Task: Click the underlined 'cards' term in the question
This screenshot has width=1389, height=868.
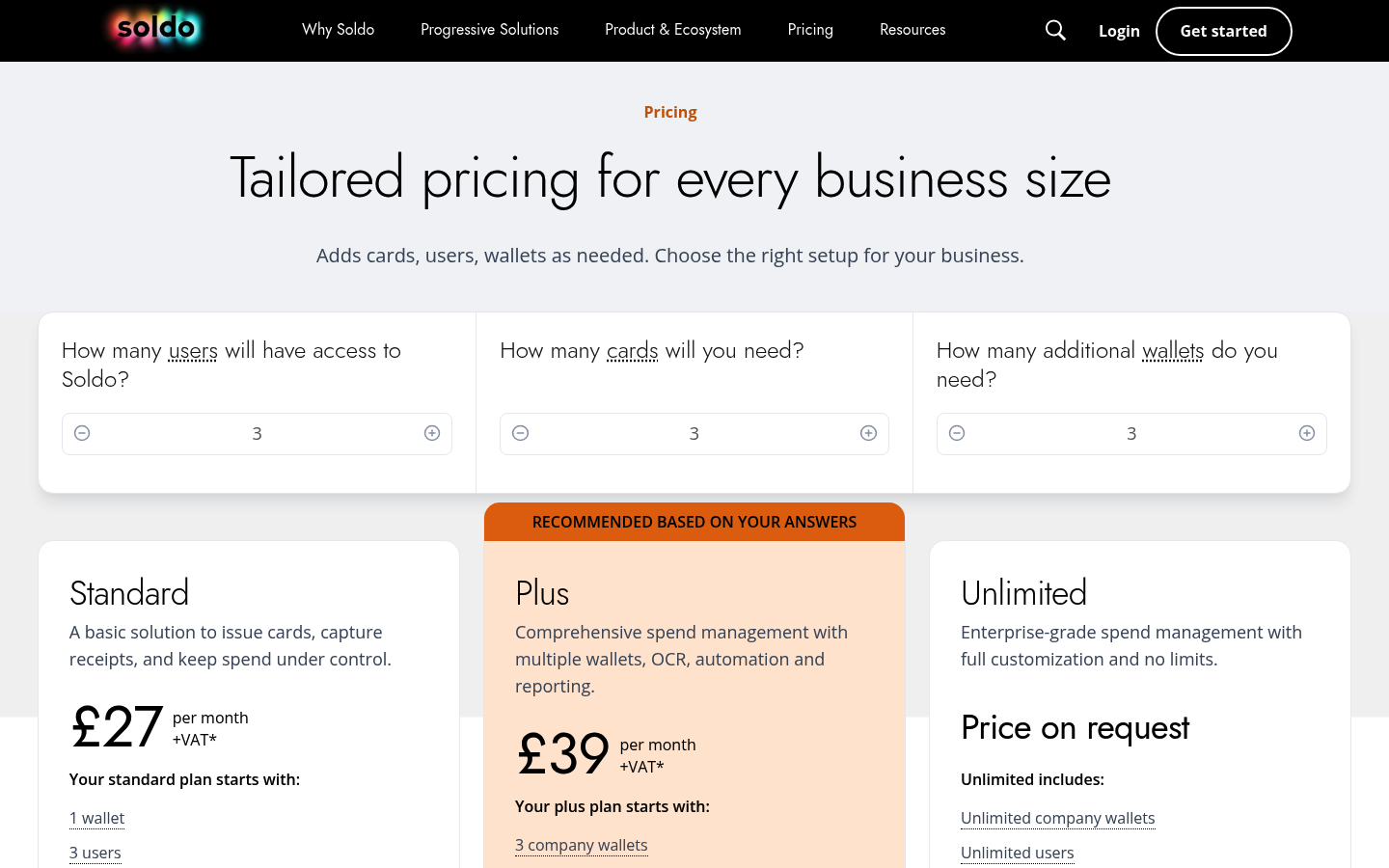Action: 633,351
